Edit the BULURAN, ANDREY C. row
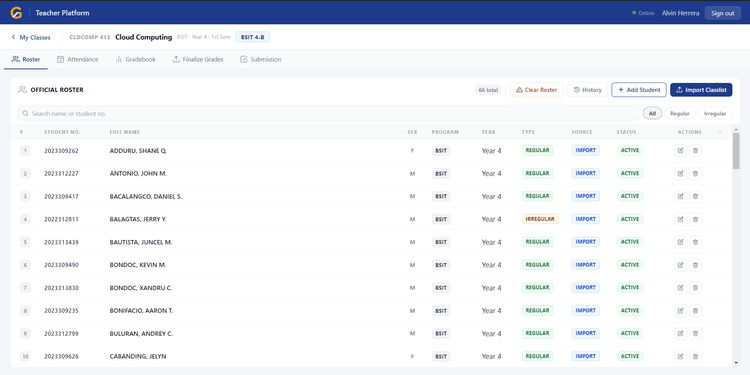Screen dimensions: 750x375 click(680, 333)
